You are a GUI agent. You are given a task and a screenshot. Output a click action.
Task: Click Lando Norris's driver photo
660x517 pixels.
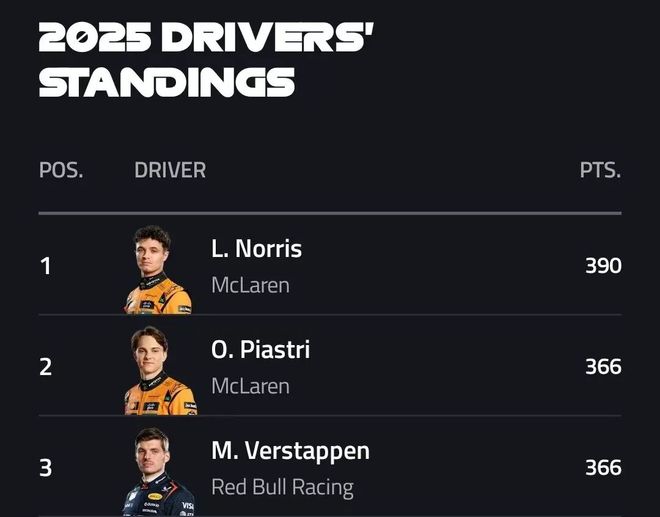158,270
